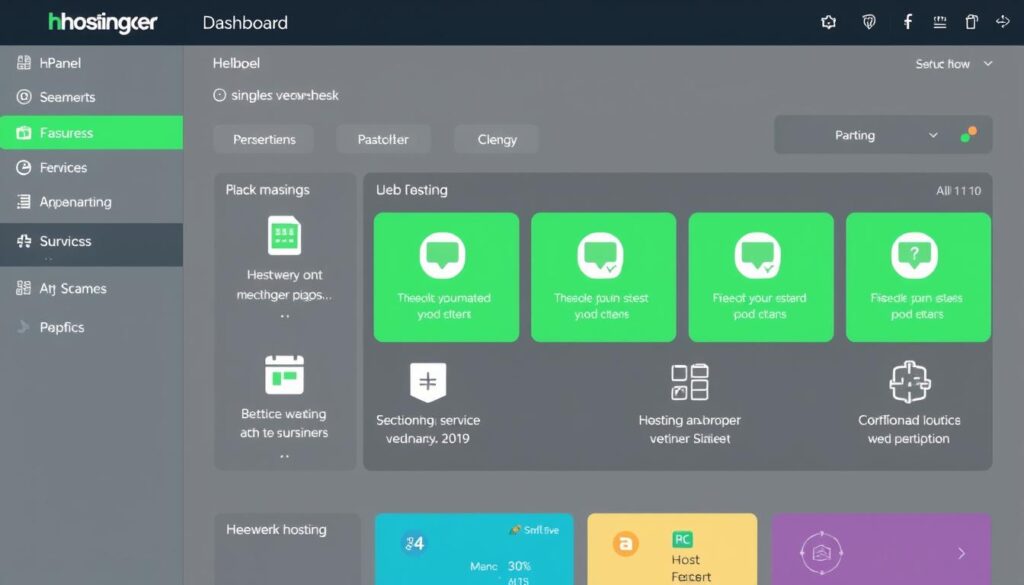Open Fervices in the sidebar

[x=64, y=168]
